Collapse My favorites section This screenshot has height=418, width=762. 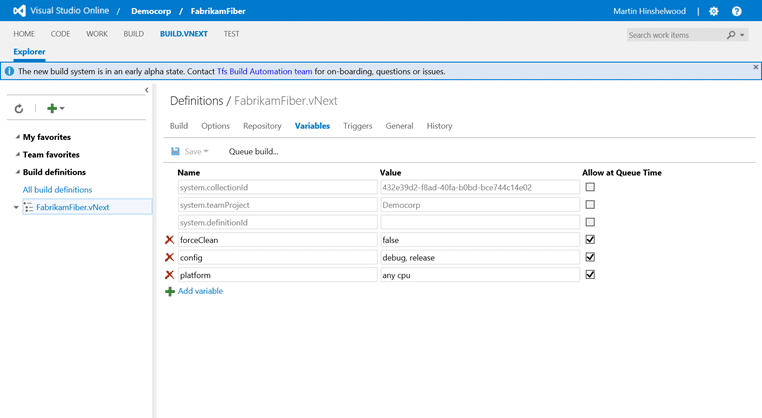coord(17,137)
